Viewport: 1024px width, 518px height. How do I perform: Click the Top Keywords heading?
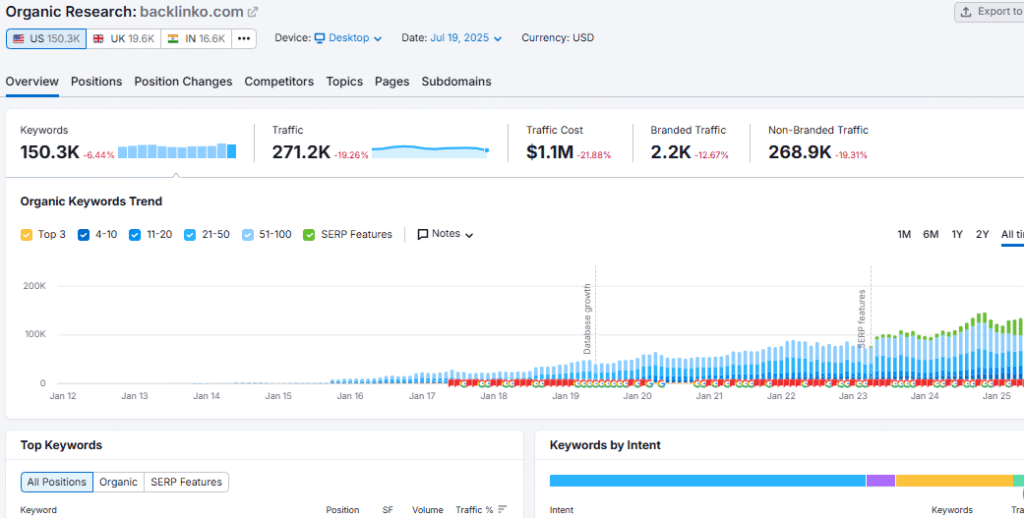click(61, 445)
